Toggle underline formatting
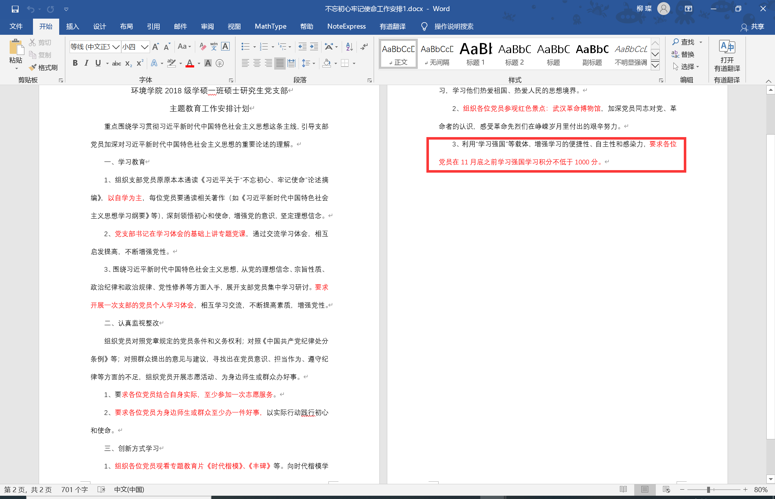Screen dimensions: 775x499 (x=98, y=63)
